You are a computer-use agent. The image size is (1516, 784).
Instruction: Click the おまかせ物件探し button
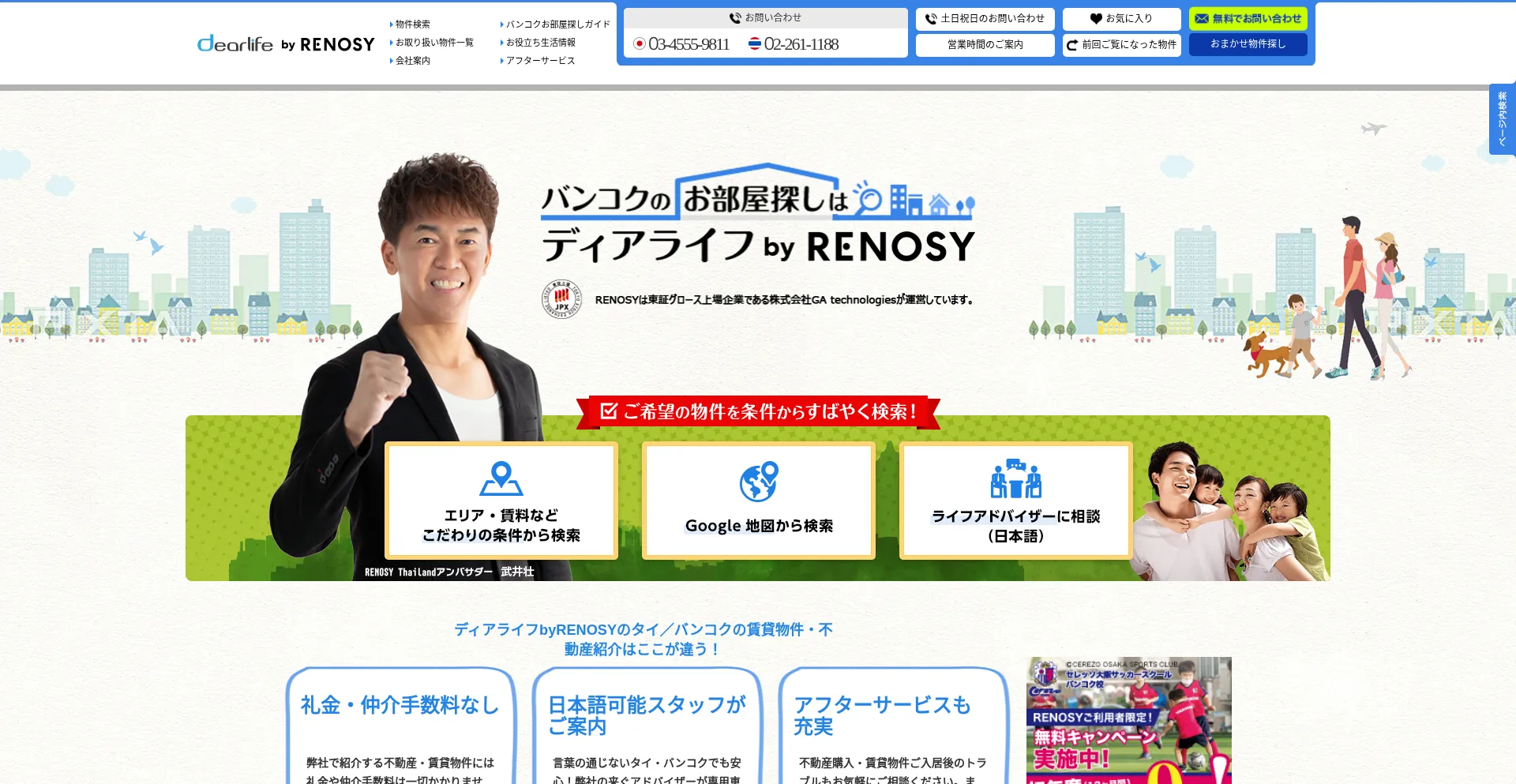pyautogui.click(x=1248, y=44)
